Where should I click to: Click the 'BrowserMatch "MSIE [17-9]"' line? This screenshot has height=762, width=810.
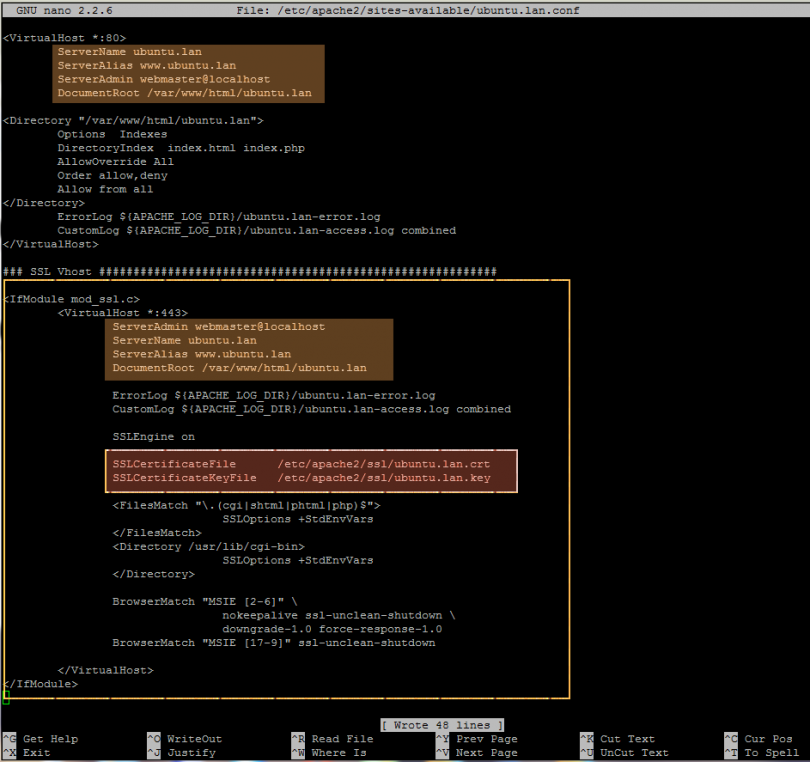point(274,643)
